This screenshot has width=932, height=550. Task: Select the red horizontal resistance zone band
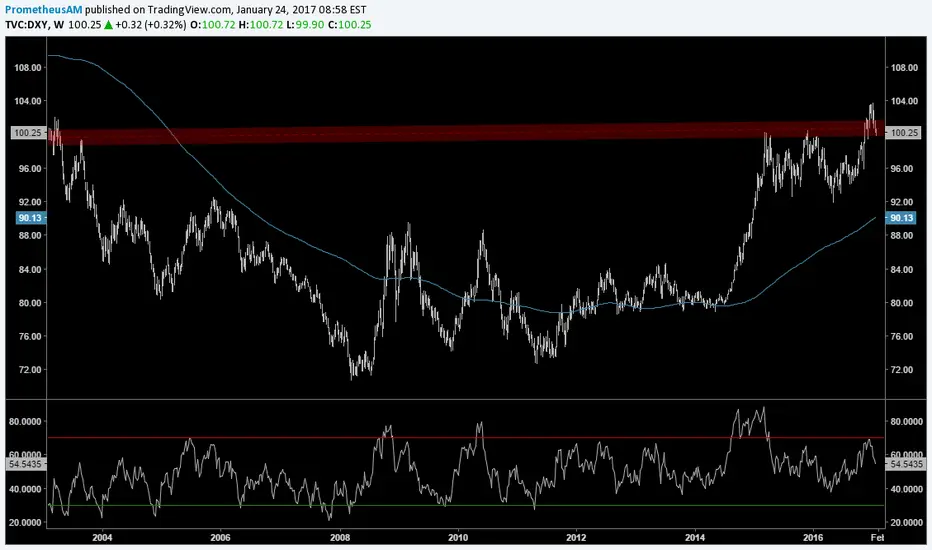coord(466,133)
